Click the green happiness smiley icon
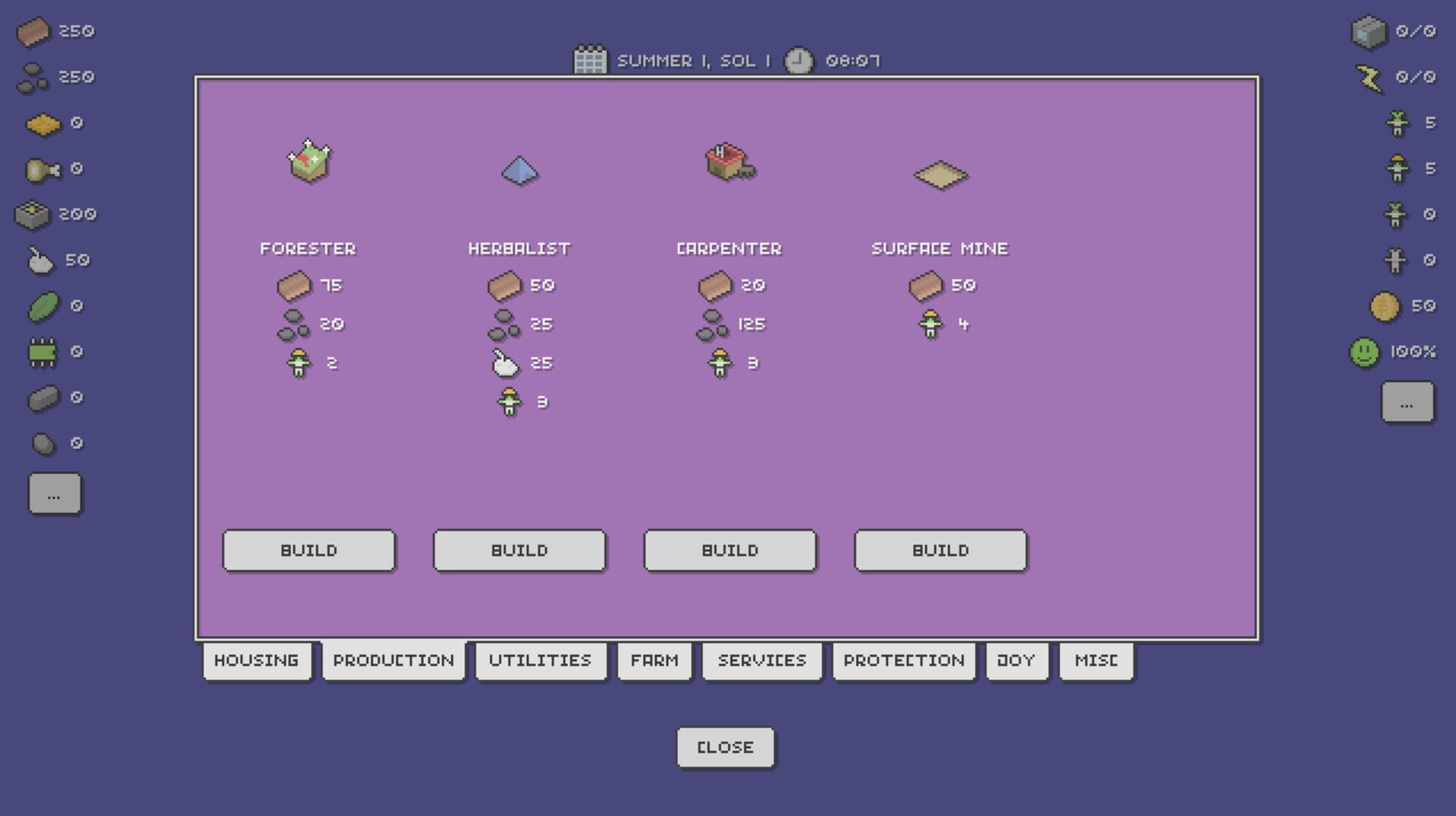This screenshot has width=1456, height=816. coord(1364,352)
